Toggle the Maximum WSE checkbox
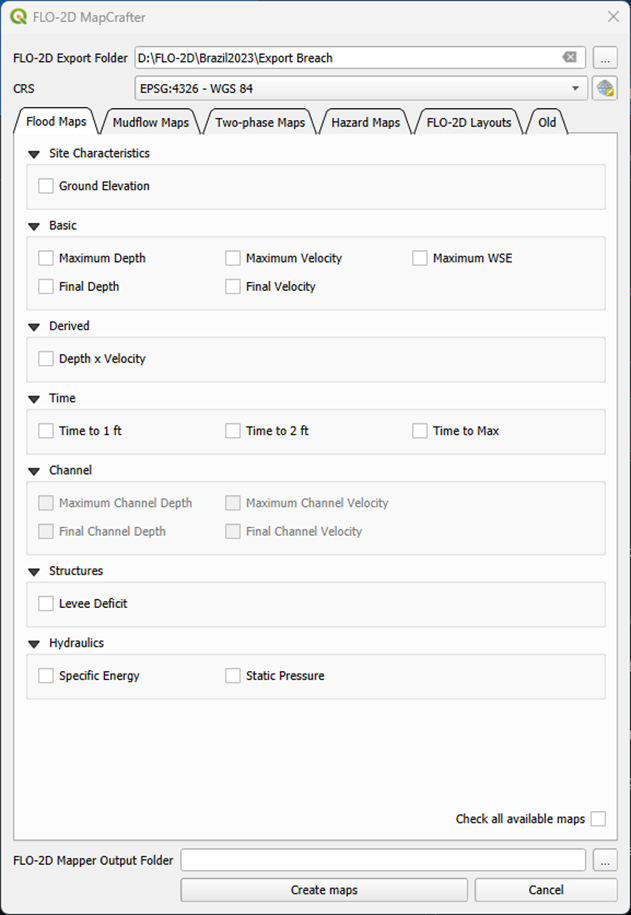The height and width of the screenshot is (915, 631). pyautogui.click(x=420, y=258)
